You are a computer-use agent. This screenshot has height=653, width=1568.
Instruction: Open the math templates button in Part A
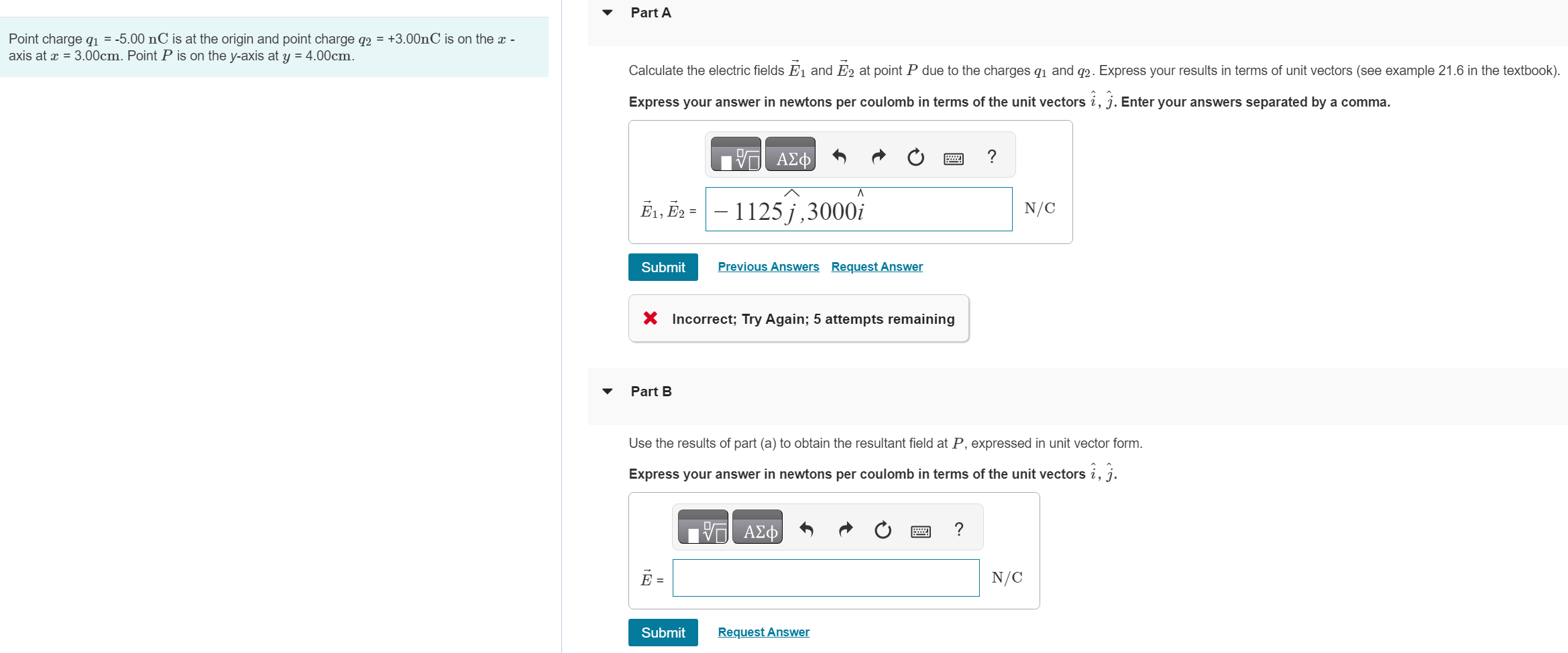736,154
